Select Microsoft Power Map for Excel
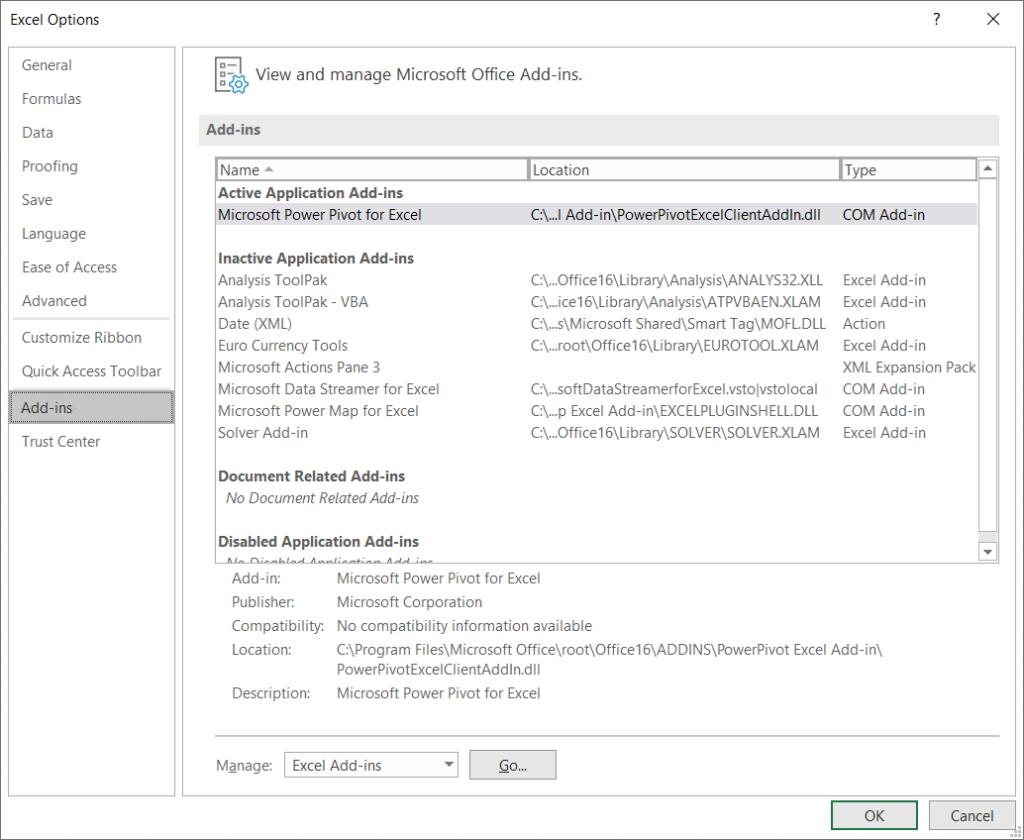 (x=317, y=410)
